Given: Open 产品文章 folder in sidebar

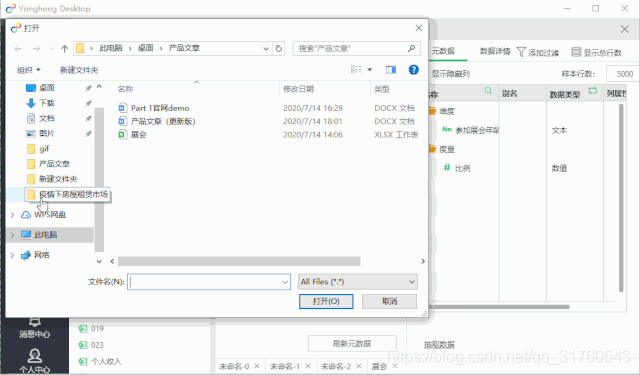Looking at the screenshot, I should [54, 164].
